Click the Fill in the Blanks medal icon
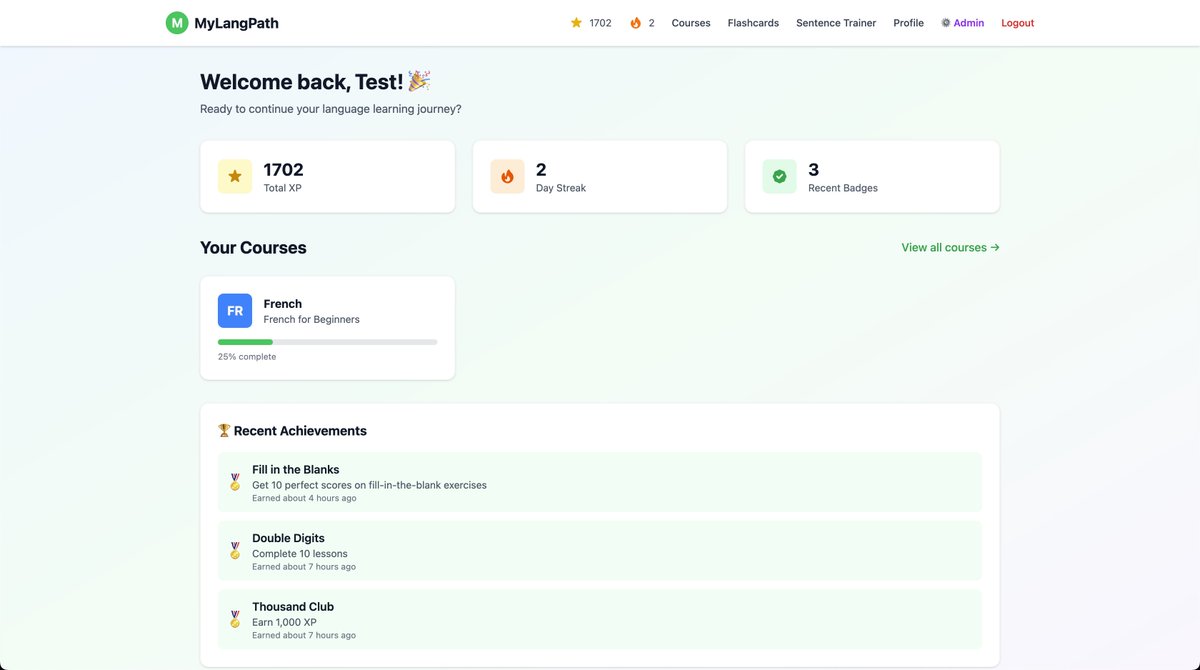The height and width of the screenshot is (670, 1200). point(235,482)
